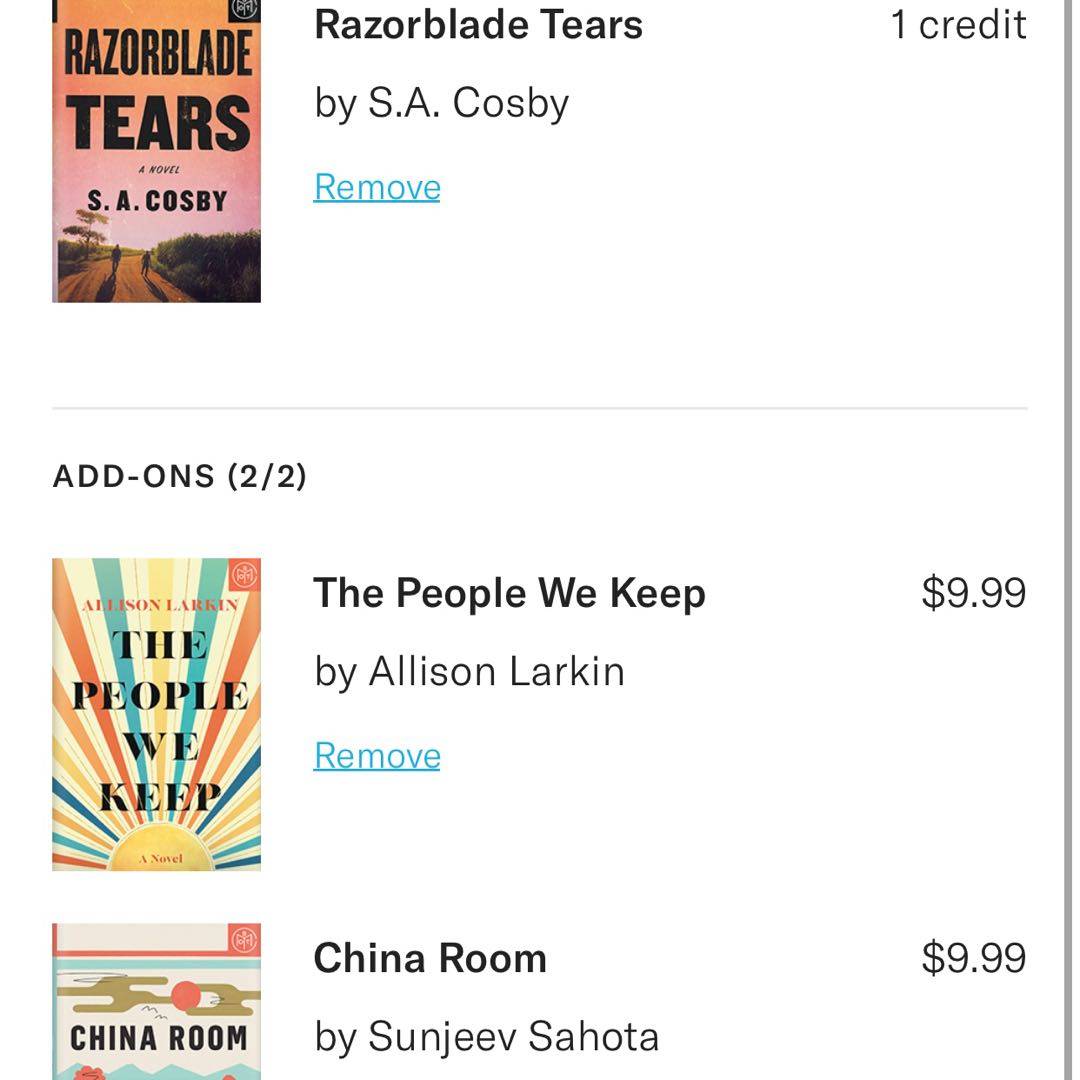Remove Razorblade Tears from the box

377,187
